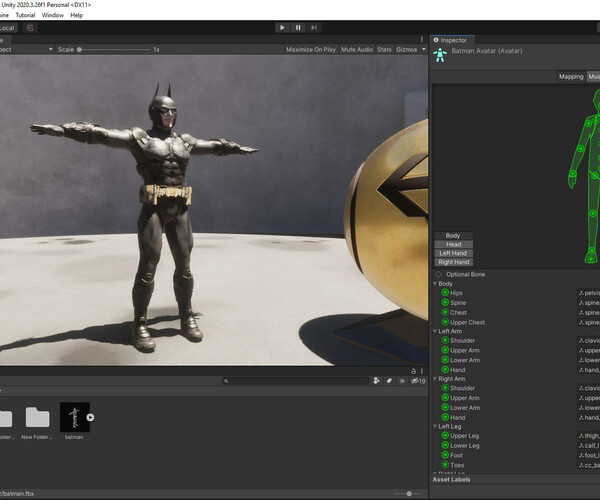Click the Batman Avatar icon in Inspector
This screenshot has width=600, height=500.
pos(440,55)
